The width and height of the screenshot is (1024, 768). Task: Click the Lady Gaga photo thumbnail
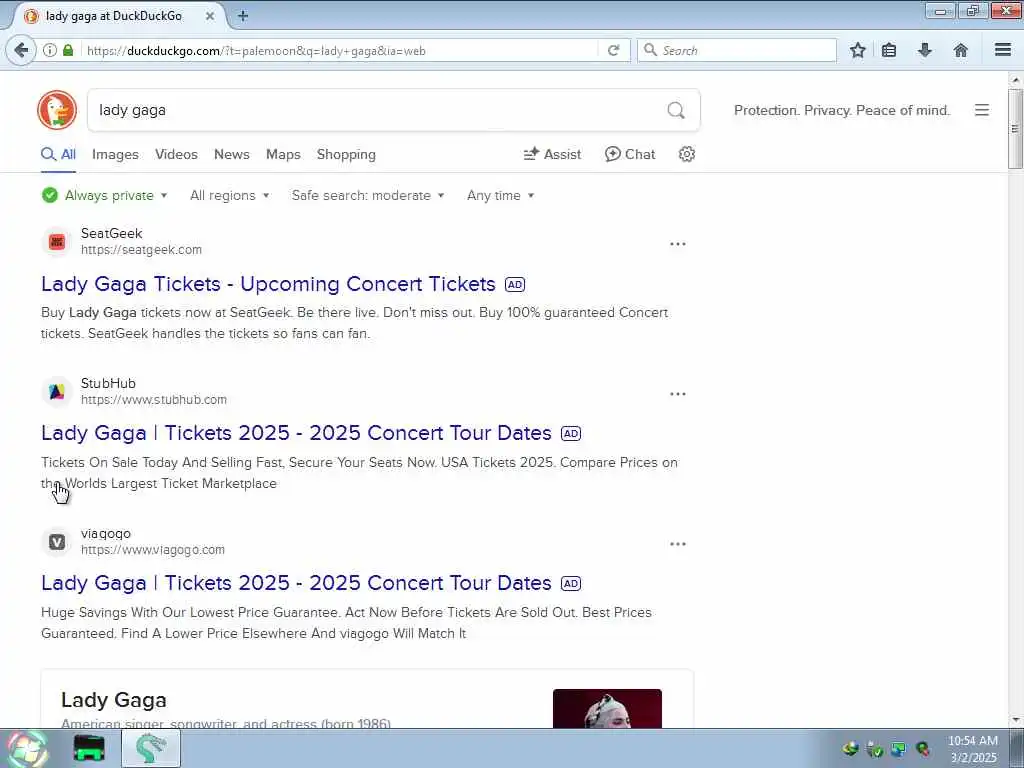click(x=607, y=709)
